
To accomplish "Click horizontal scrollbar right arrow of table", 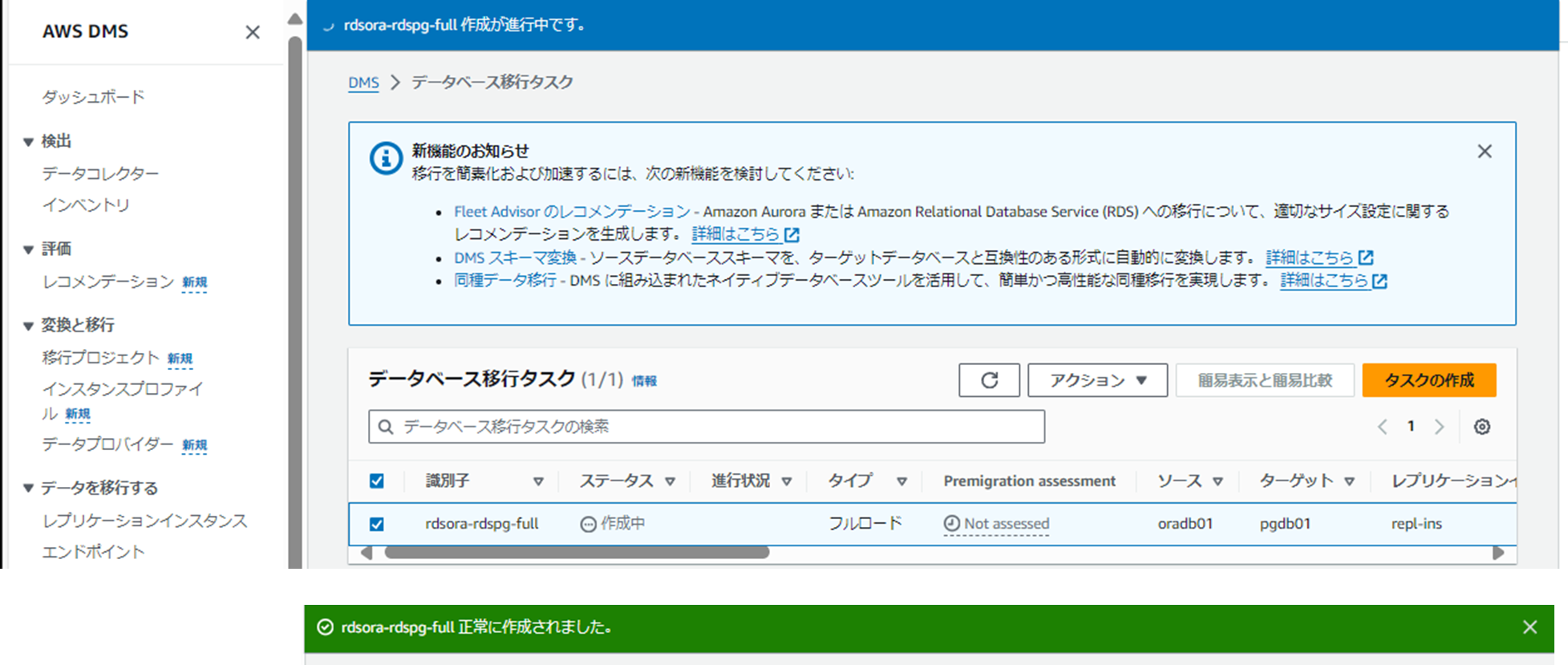I will point(1498,553).
